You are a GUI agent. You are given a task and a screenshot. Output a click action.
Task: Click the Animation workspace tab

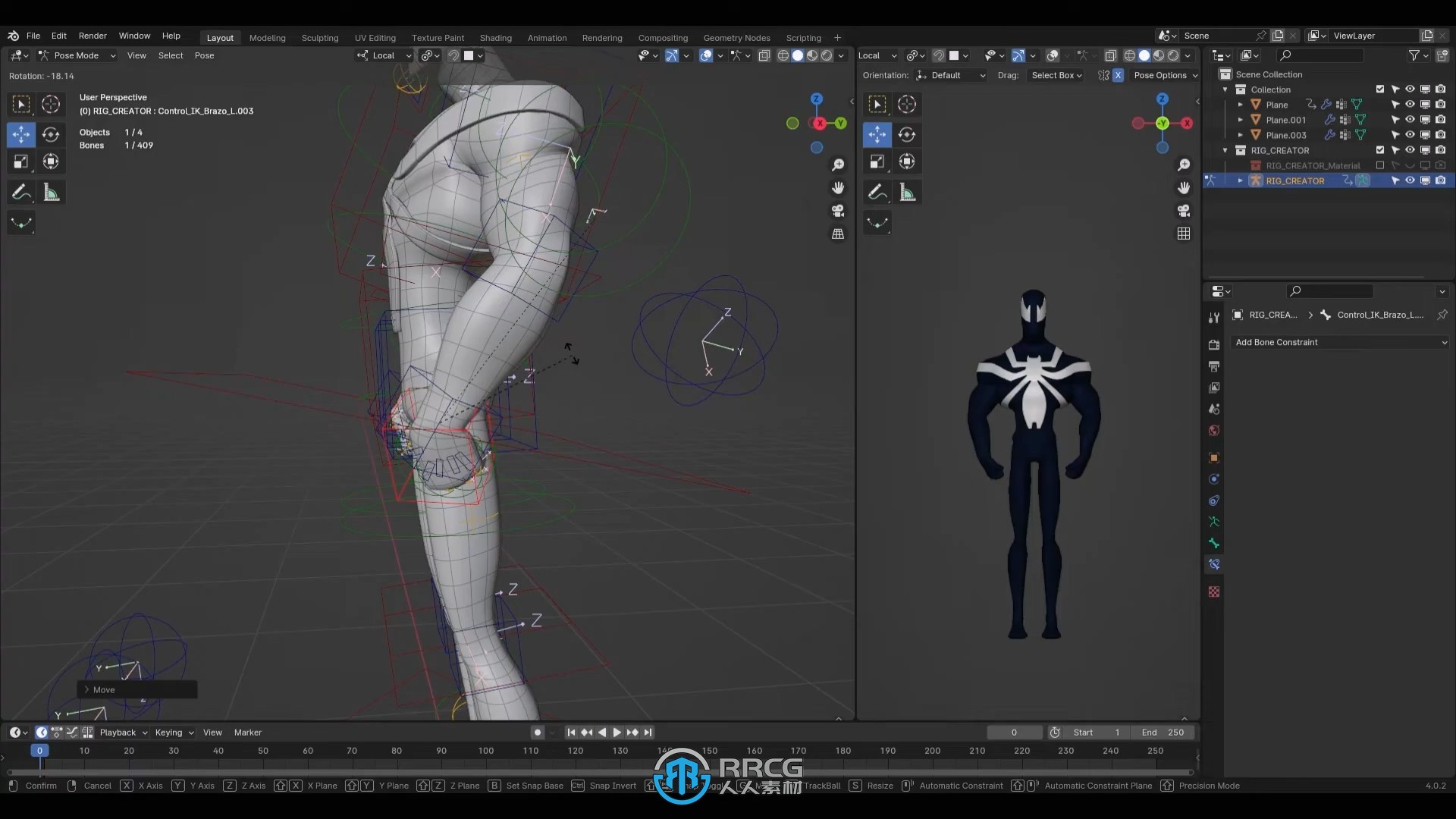click(x=546, y=37)
